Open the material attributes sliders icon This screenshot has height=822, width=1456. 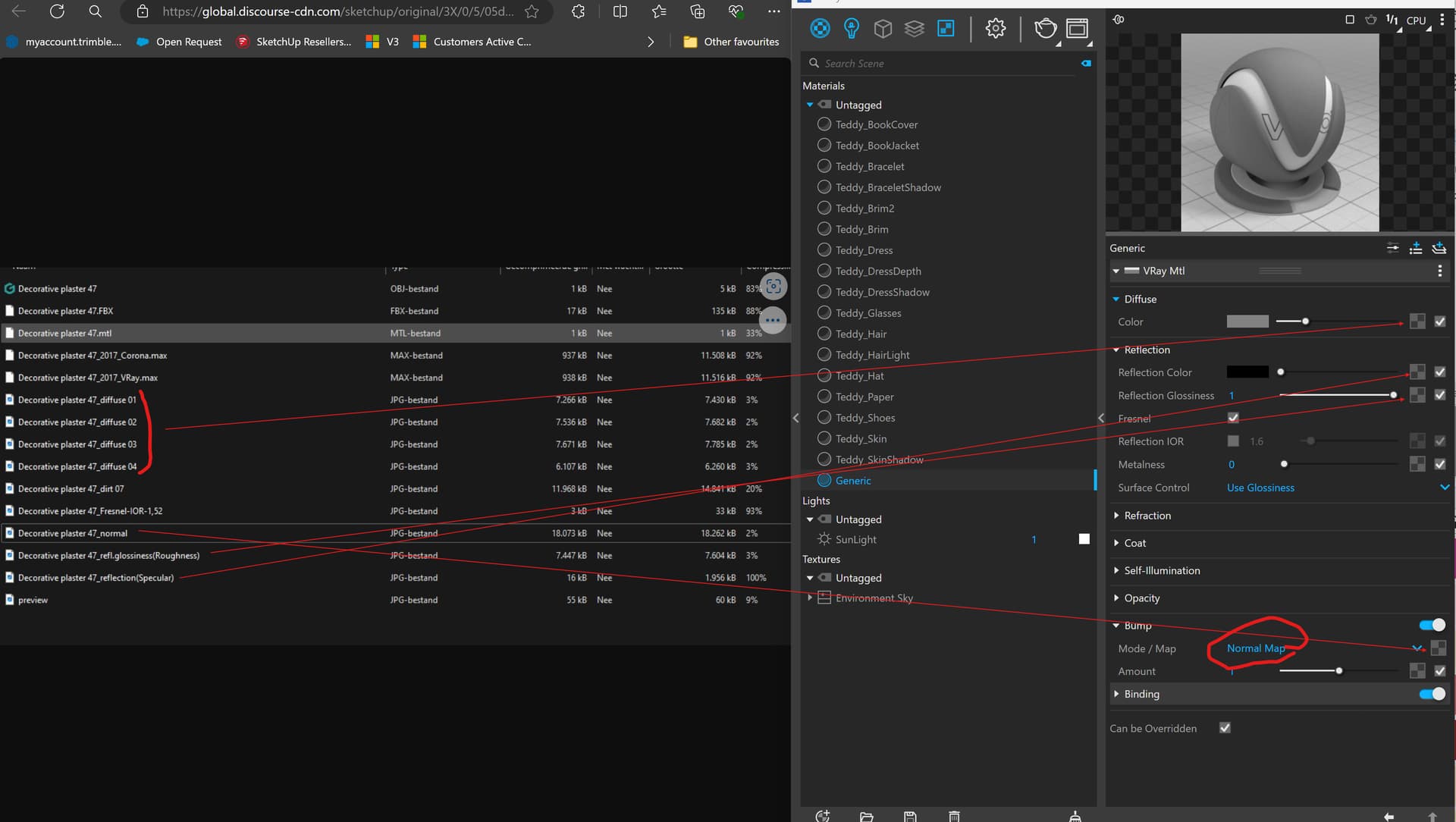(x=1393, y=248)
